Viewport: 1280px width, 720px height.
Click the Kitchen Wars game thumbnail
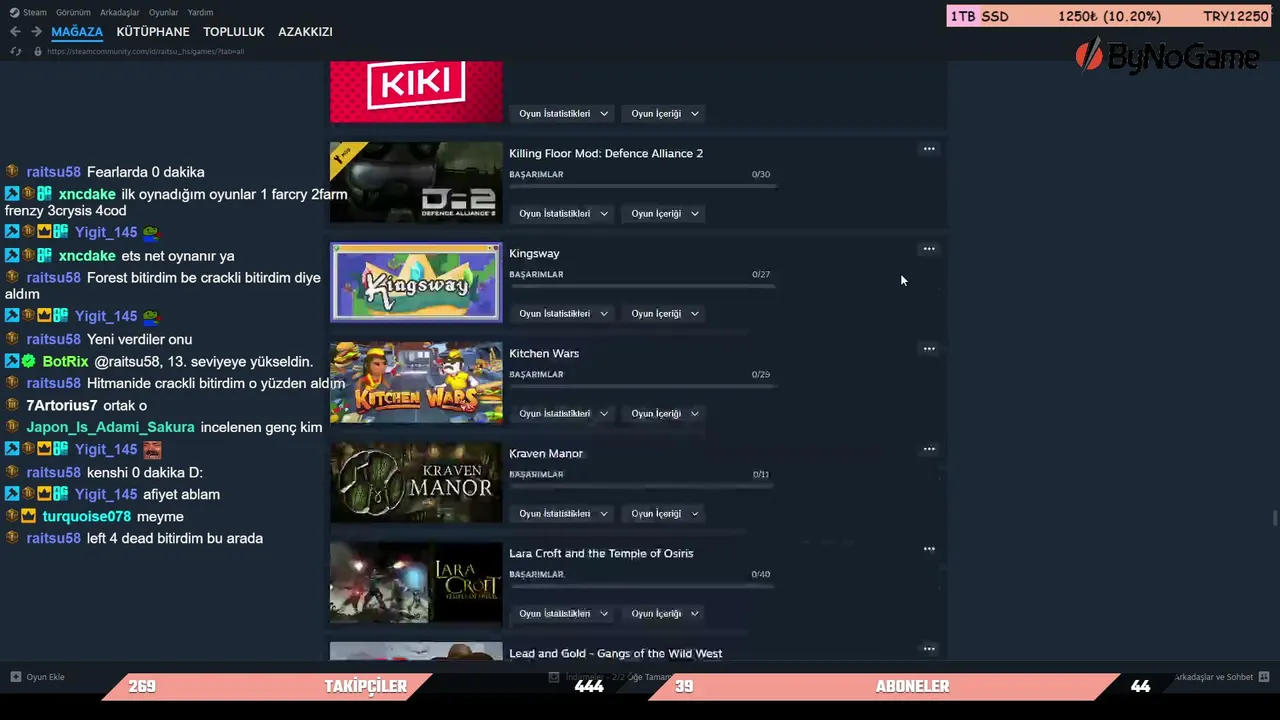tap(416, 382)
